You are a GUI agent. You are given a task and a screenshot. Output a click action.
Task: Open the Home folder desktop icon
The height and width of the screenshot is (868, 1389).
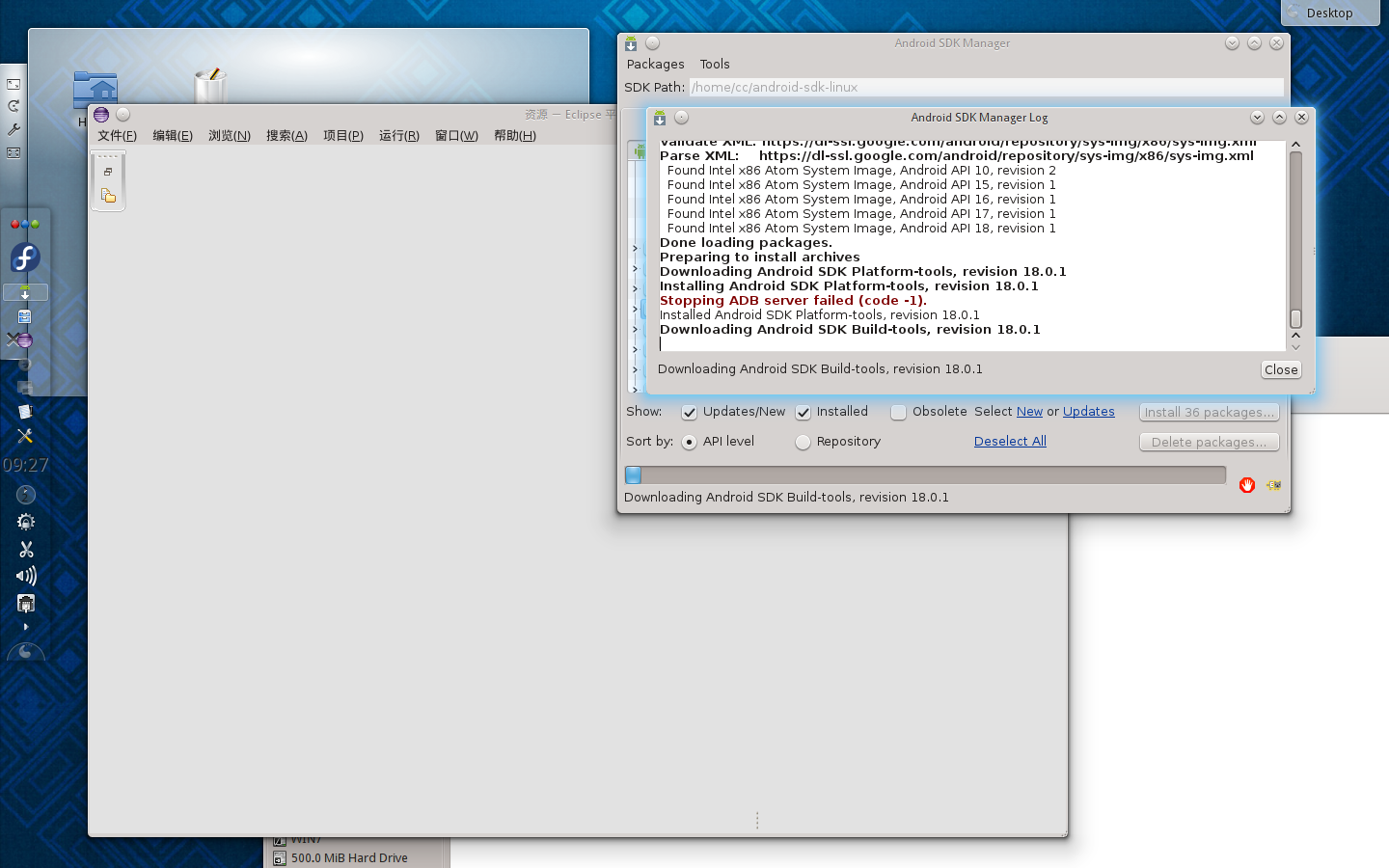(x=95, y=89)
